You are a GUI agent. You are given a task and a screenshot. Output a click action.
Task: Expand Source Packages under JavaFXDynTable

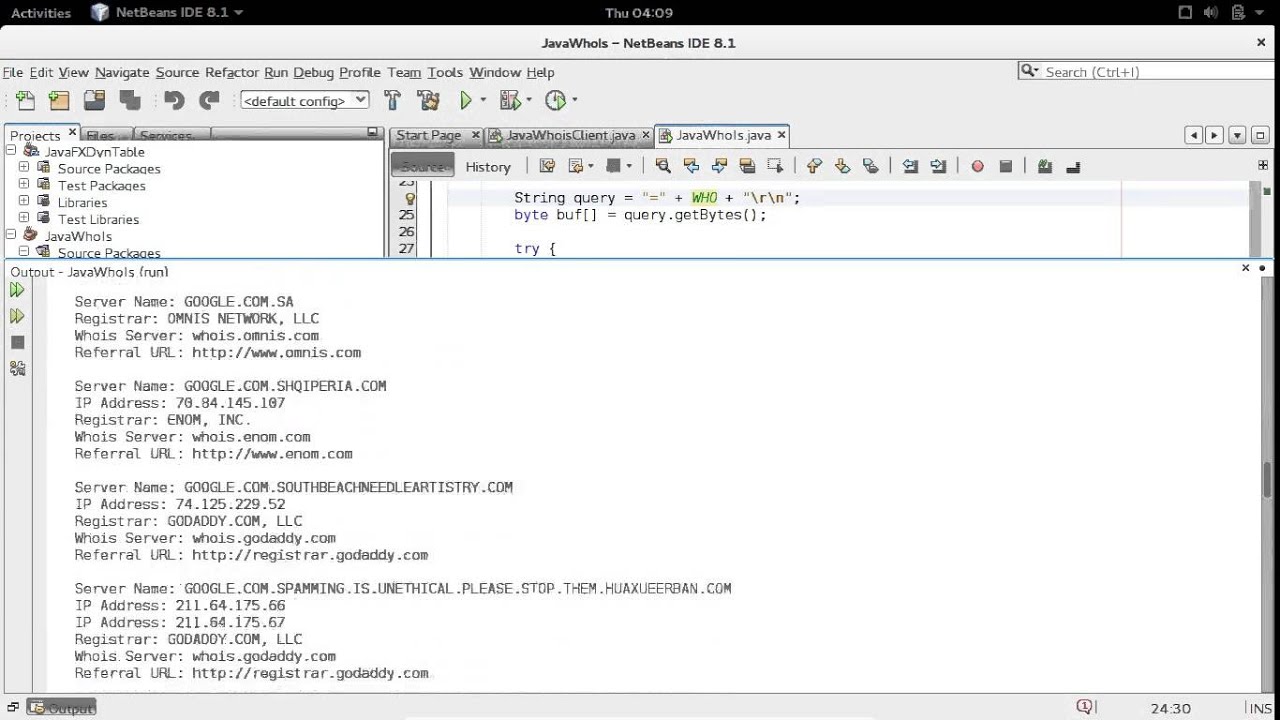pos(24,168)
